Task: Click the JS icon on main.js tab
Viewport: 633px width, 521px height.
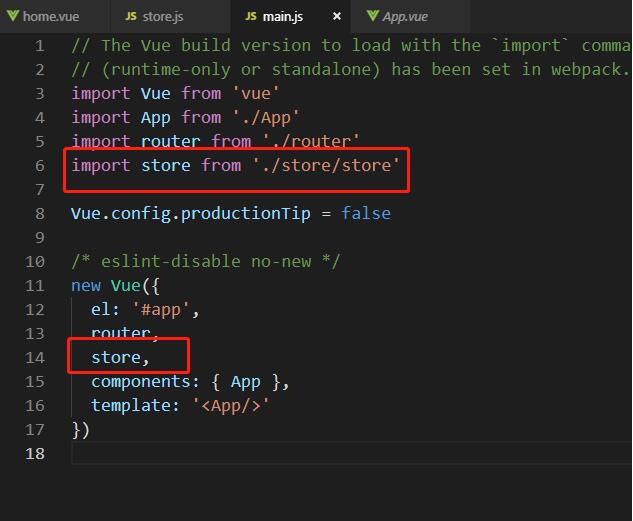Action: coord(251,16)
